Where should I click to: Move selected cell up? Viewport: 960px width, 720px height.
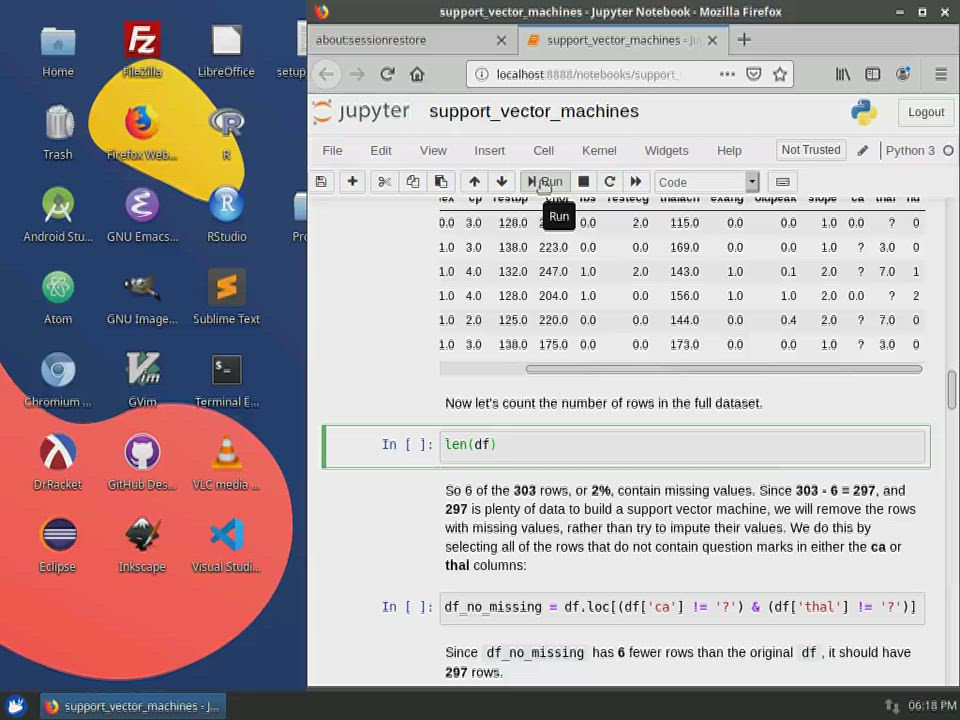tap(474, 182)
